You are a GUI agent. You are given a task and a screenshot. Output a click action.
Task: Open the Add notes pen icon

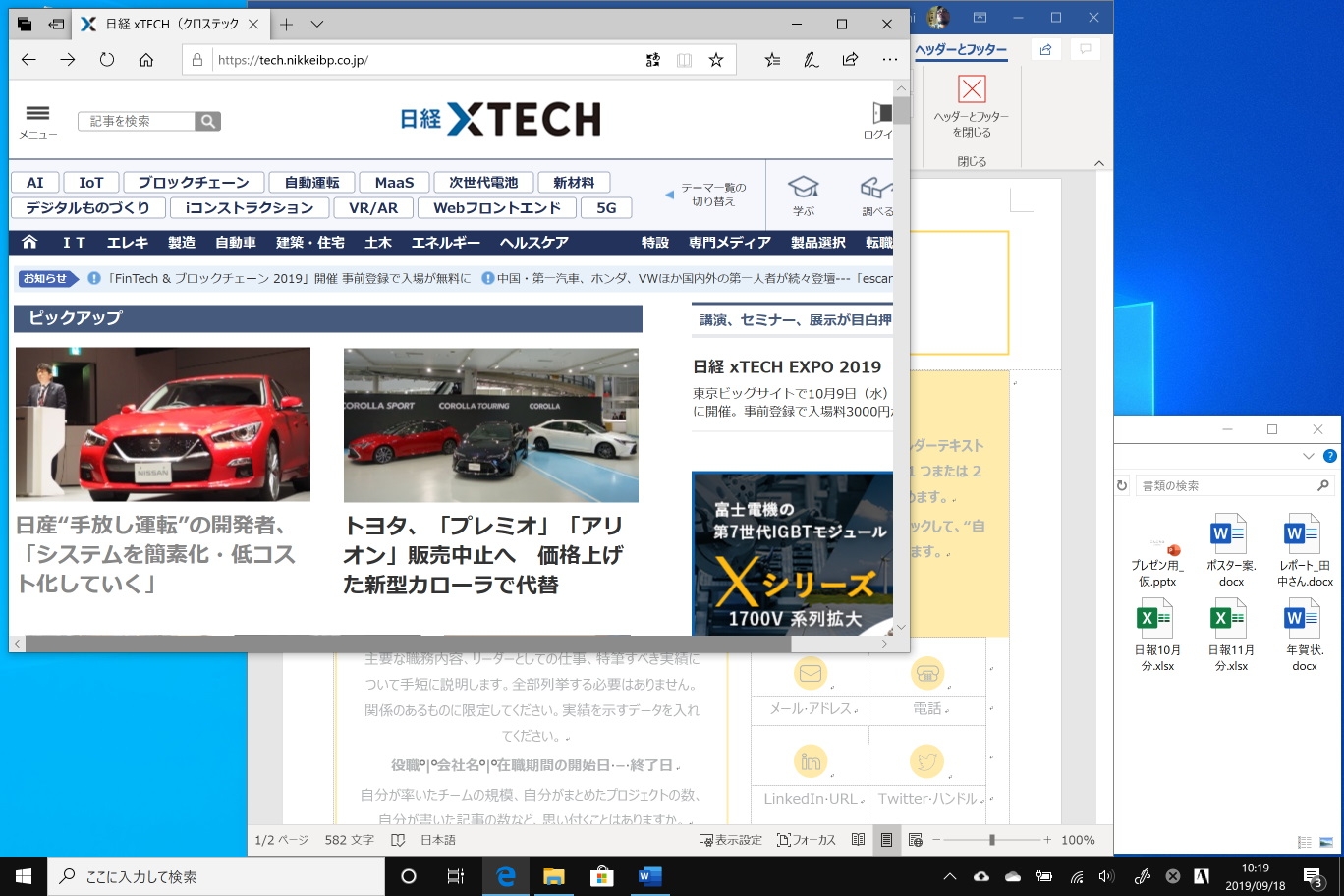click(x=812, y=60)
